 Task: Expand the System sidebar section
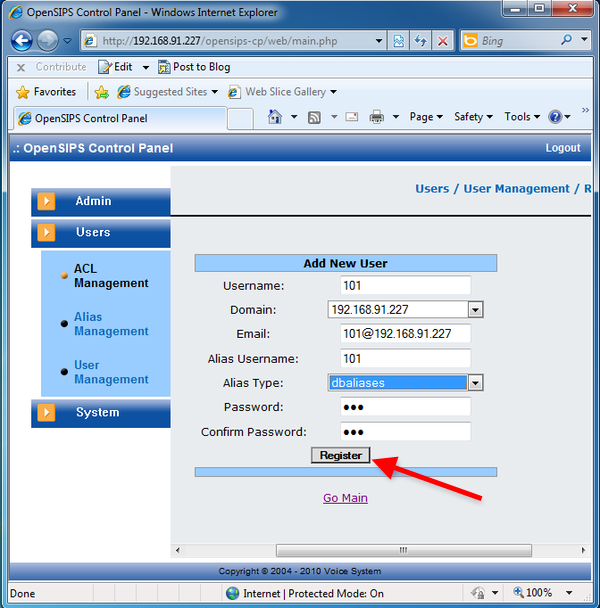101,413
